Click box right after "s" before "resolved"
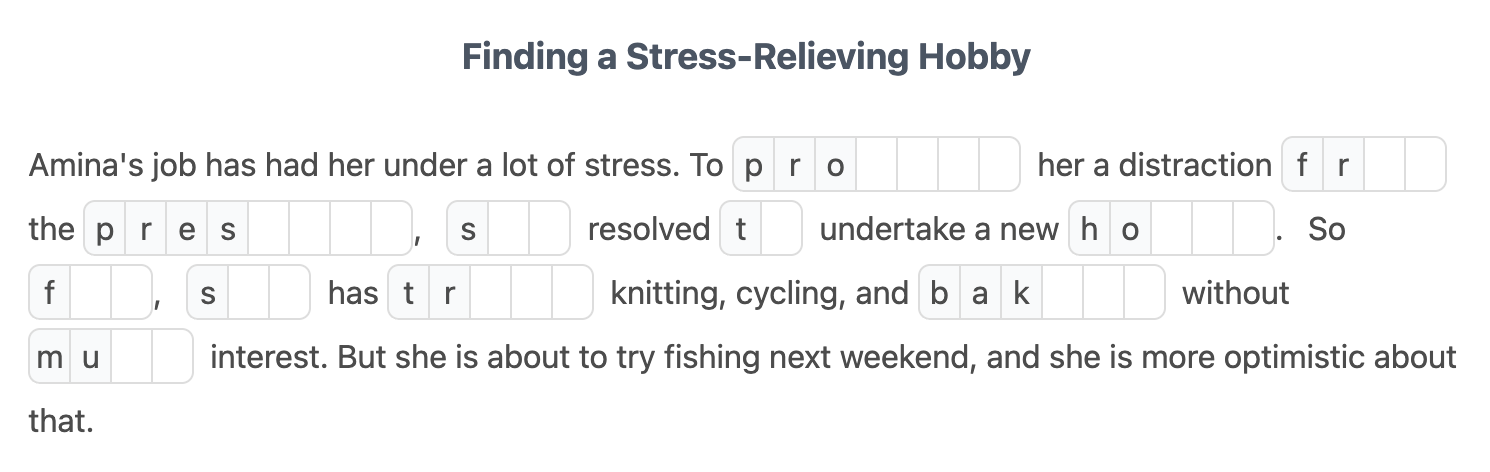The width and height of the screenshot is (1490, 472). coord(509,229)
